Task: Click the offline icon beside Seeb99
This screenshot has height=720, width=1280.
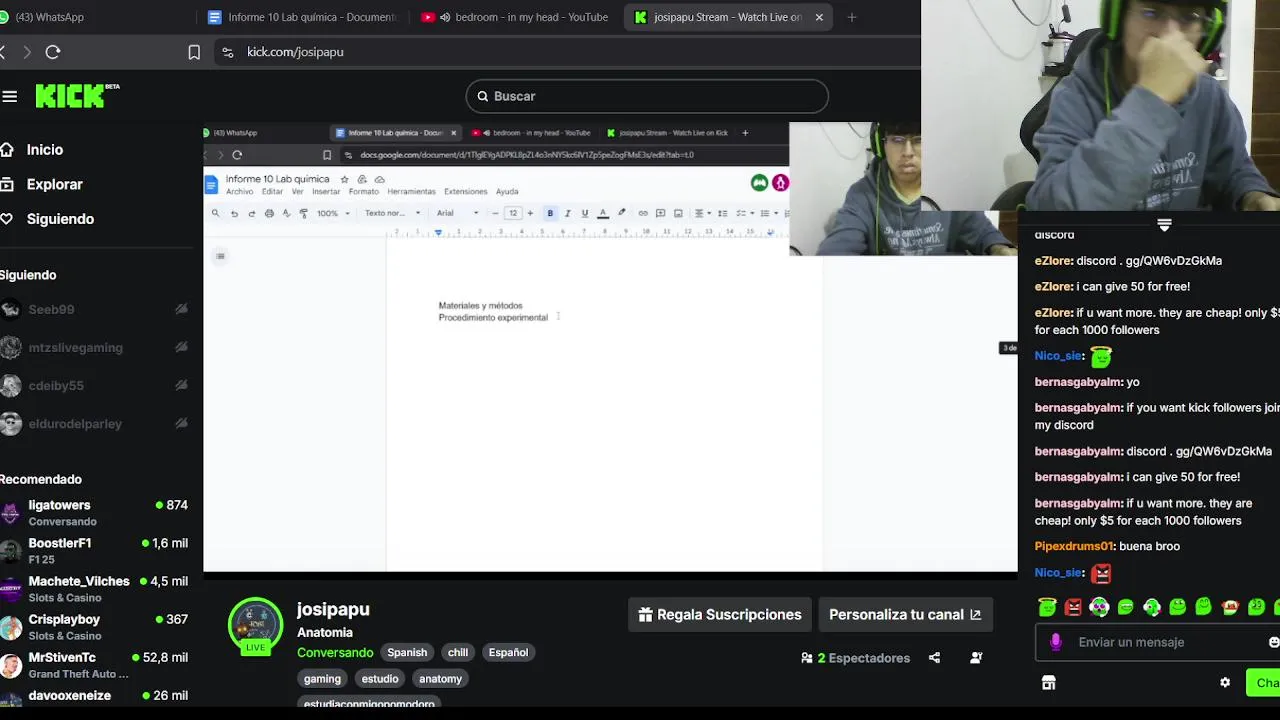Action: click(x=181, y=310)
